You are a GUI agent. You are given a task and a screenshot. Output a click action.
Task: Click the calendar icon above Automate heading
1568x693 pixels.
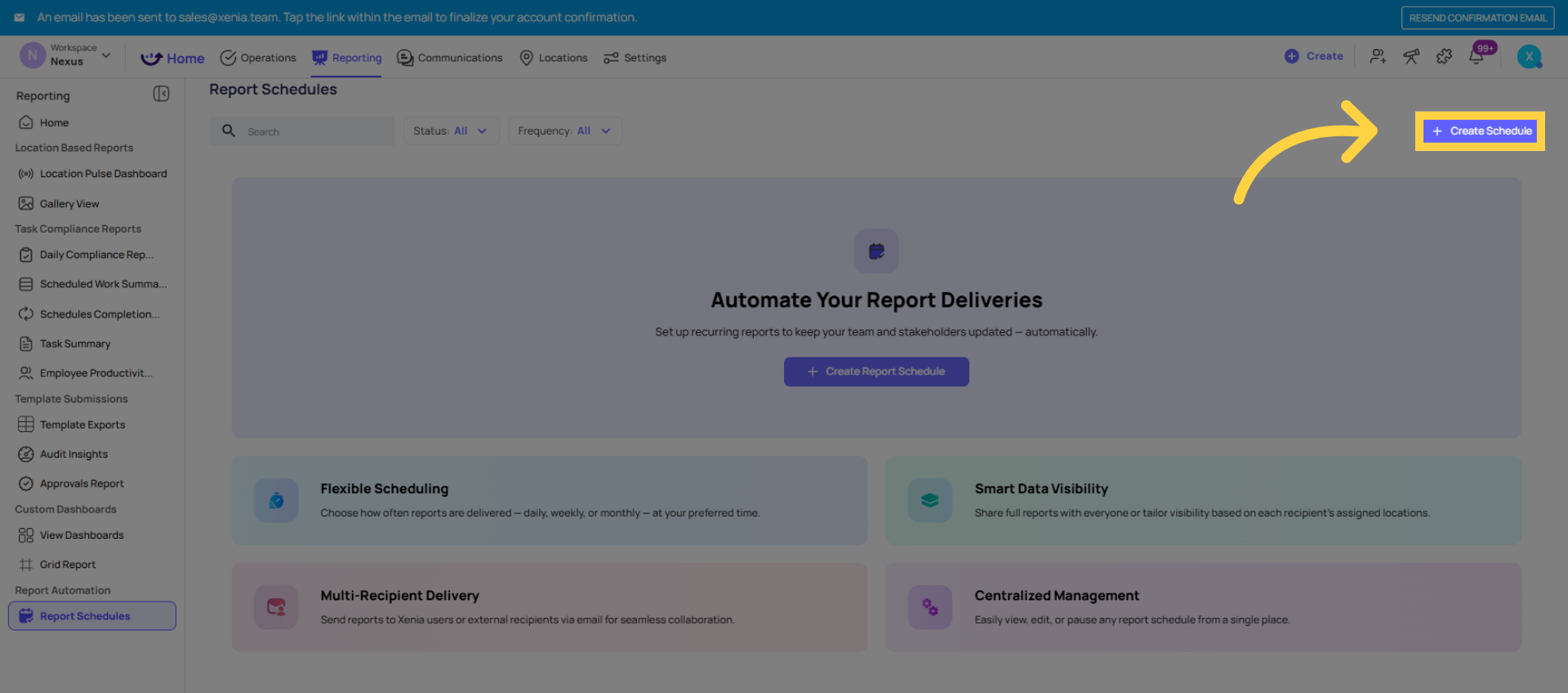[x=876, y=251]
